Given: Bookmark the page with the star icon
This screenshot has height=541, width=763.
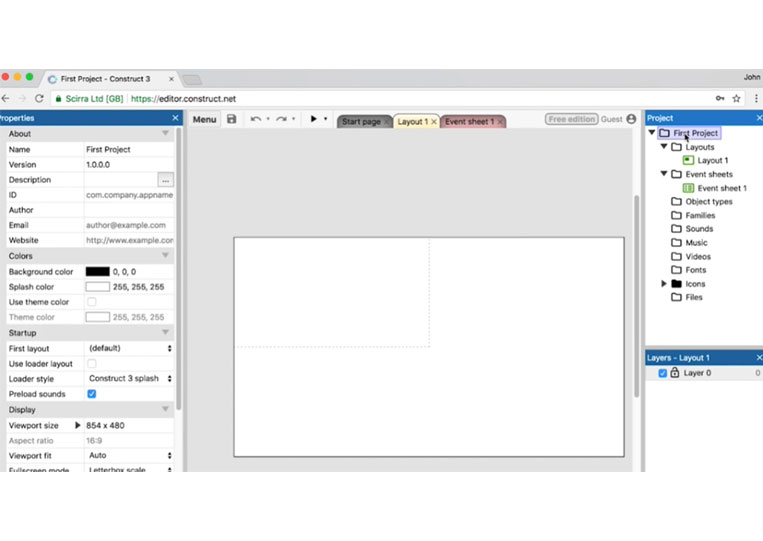Looking at the screenshot, I should tap(736, 98).
